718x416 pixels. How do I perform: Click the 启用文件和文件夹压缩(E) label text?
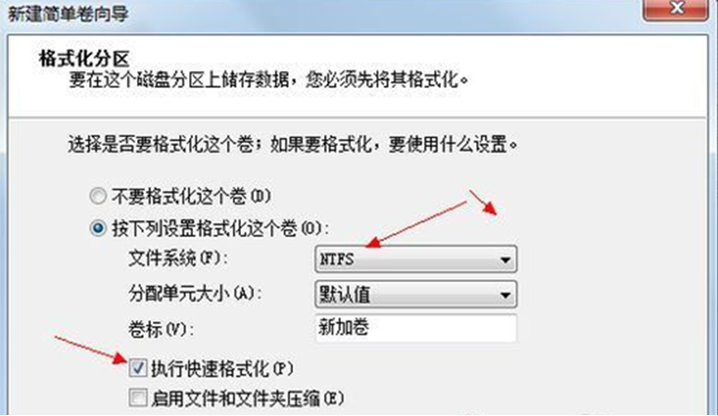247,399
